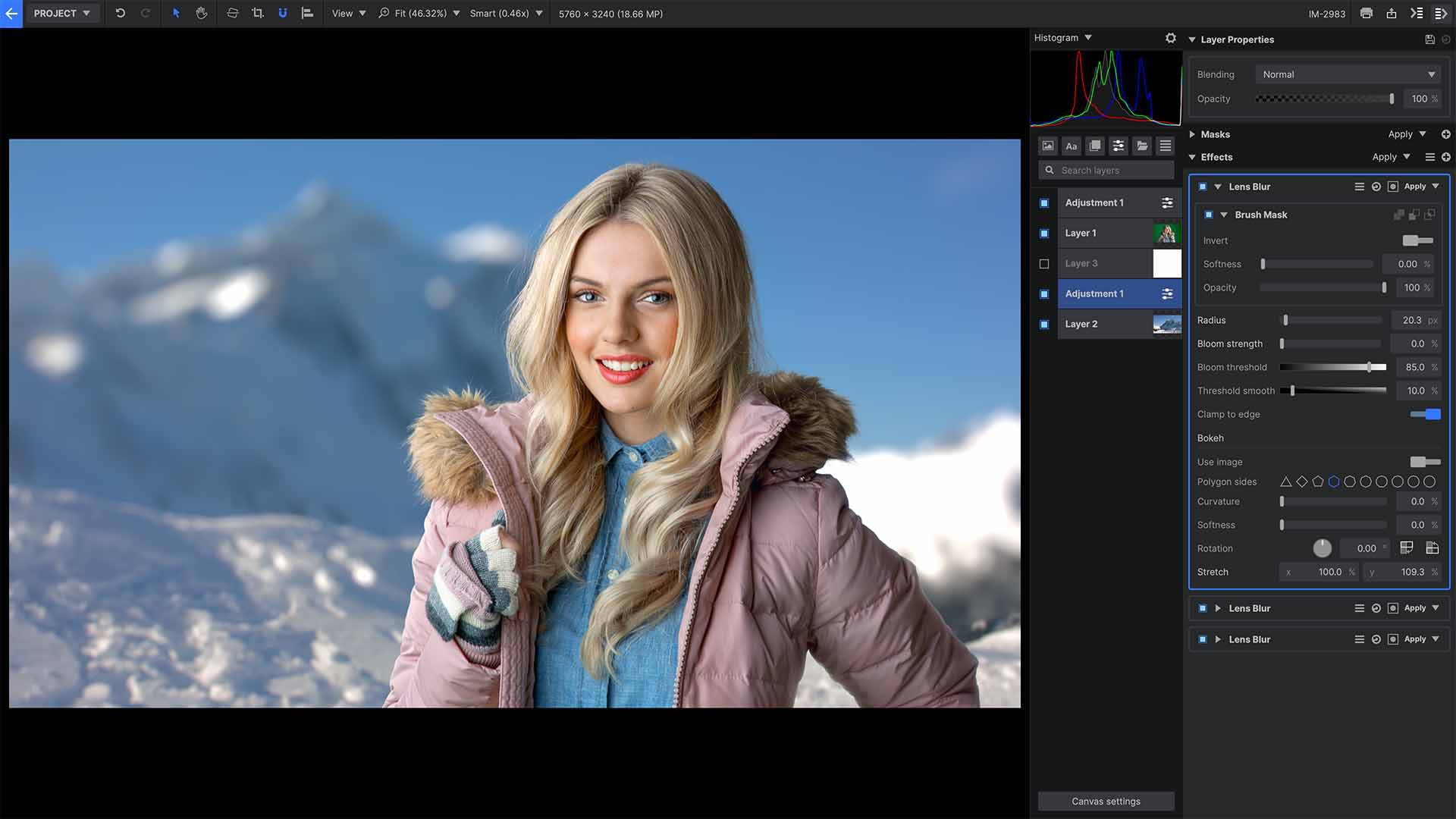Add a new image layer
This screenshot has width=1456, height=819.
click(1048, 146)
